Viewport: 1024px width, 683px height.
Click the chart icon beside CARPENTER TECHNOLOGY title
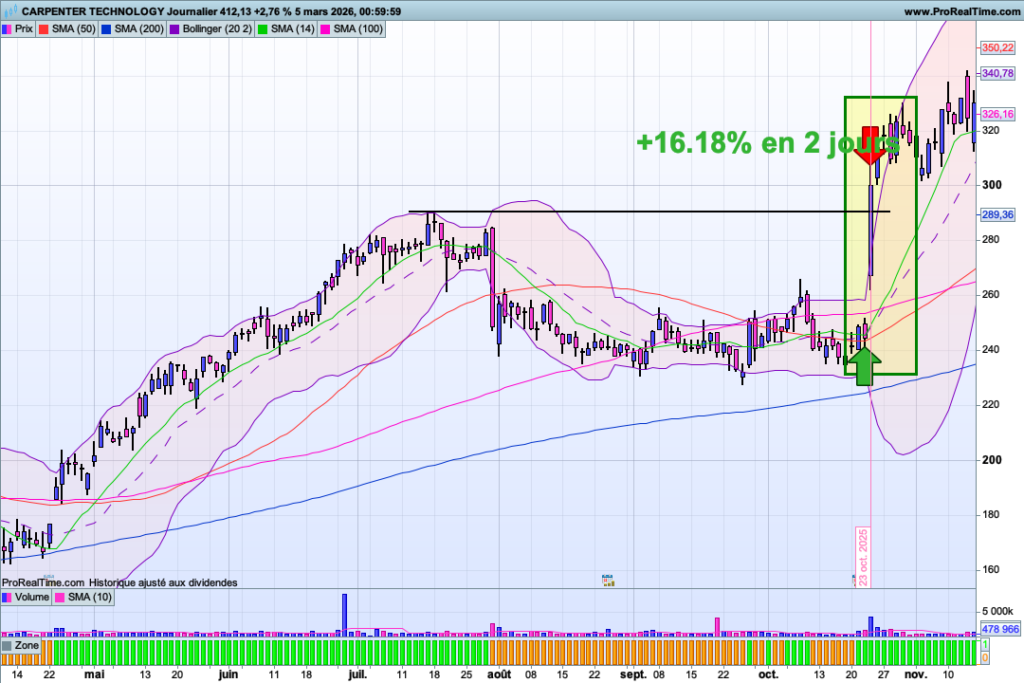10,11
